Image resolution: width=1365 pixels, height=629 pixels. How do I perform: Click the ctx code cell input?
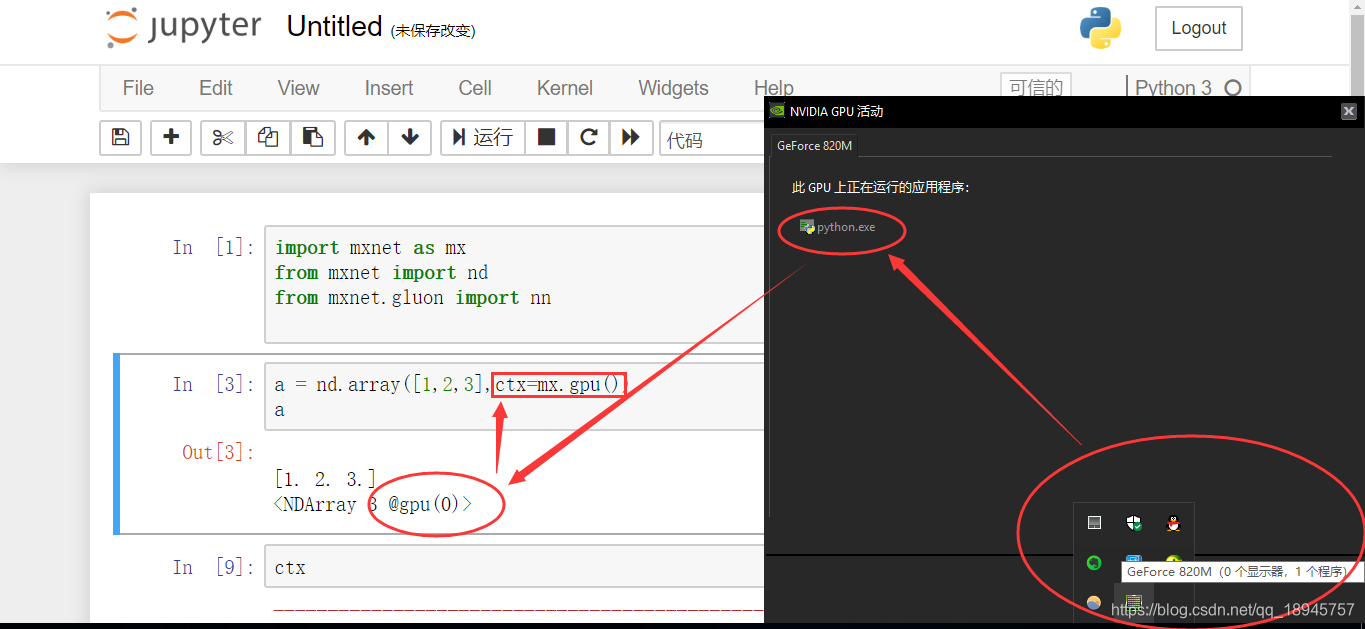(514, 567)
